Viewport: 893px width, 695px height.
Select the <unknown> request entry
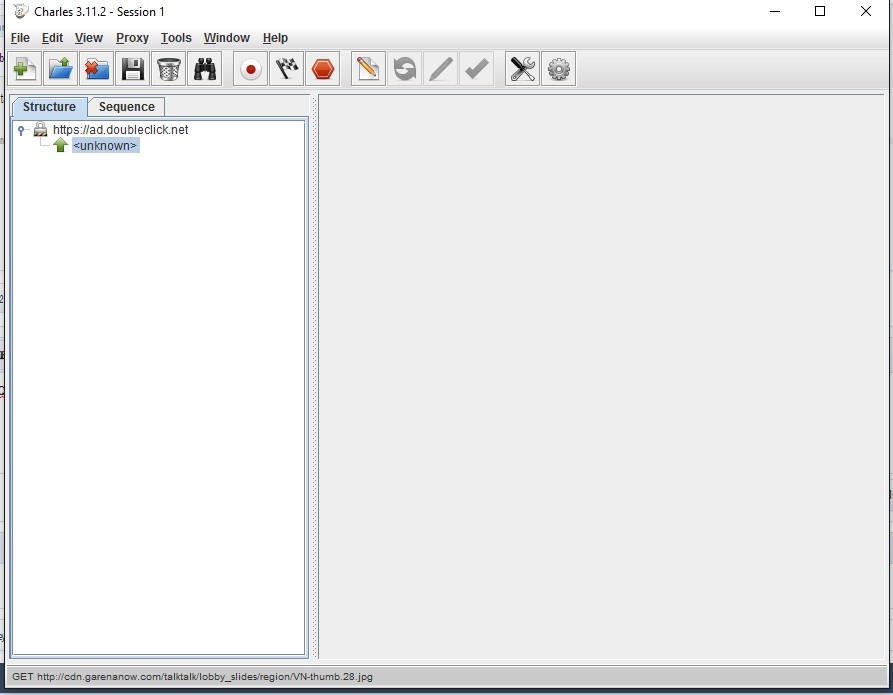click(105, 146)
